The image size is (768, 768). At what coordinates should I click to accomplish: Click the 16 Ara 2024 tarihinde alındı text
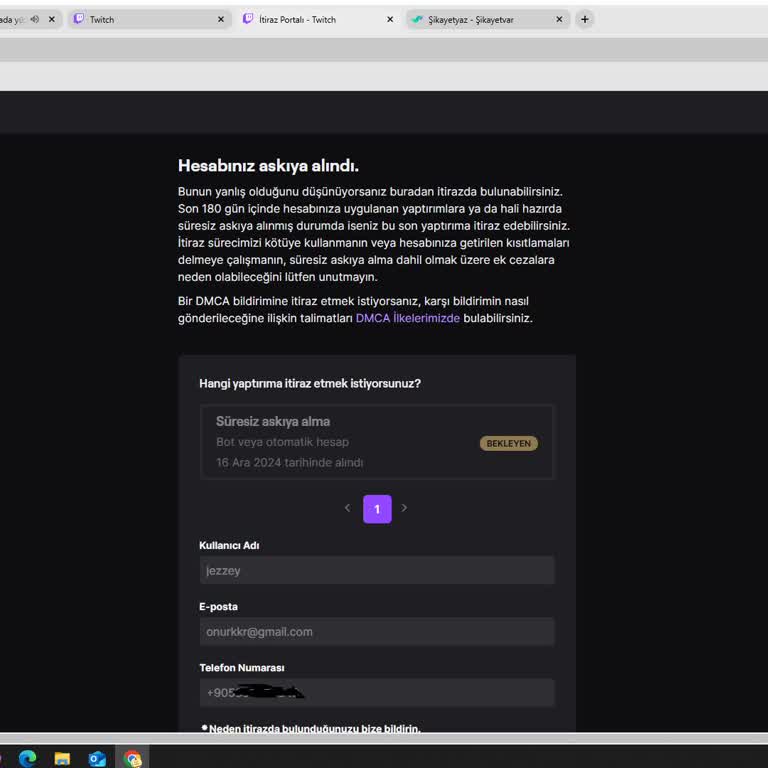(289, 462)
